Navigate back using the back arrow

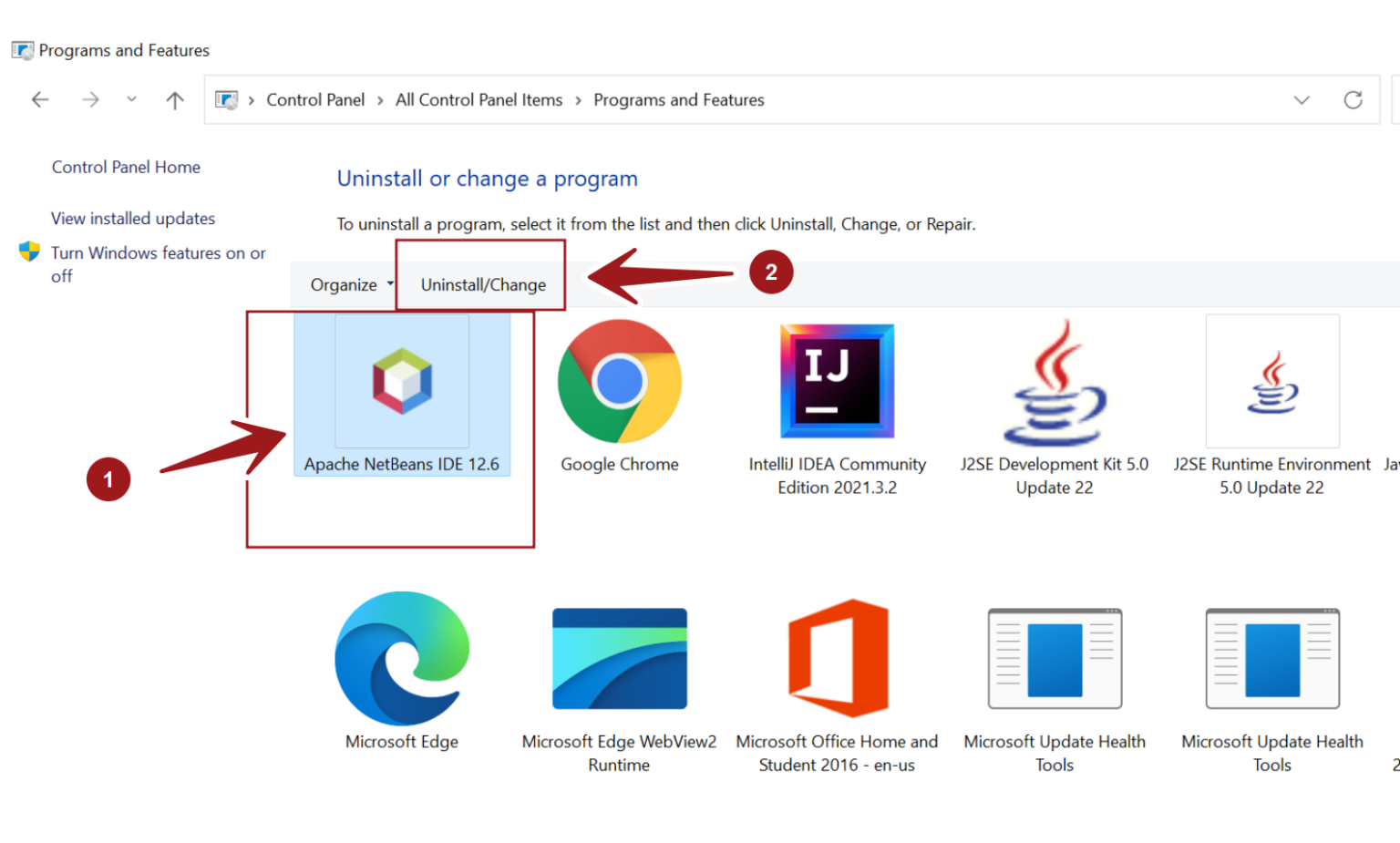40,99
